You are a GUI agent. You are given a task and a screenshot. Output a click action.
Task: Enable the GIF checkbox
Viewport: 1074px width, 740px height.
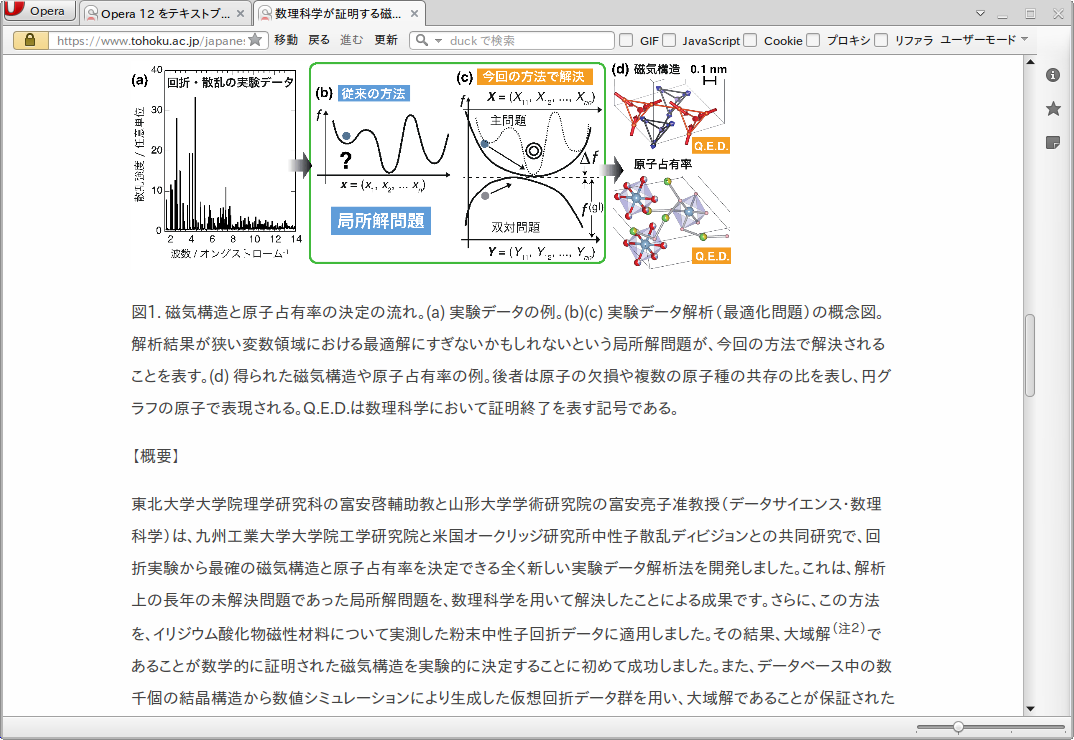click(x=626, y=40)
